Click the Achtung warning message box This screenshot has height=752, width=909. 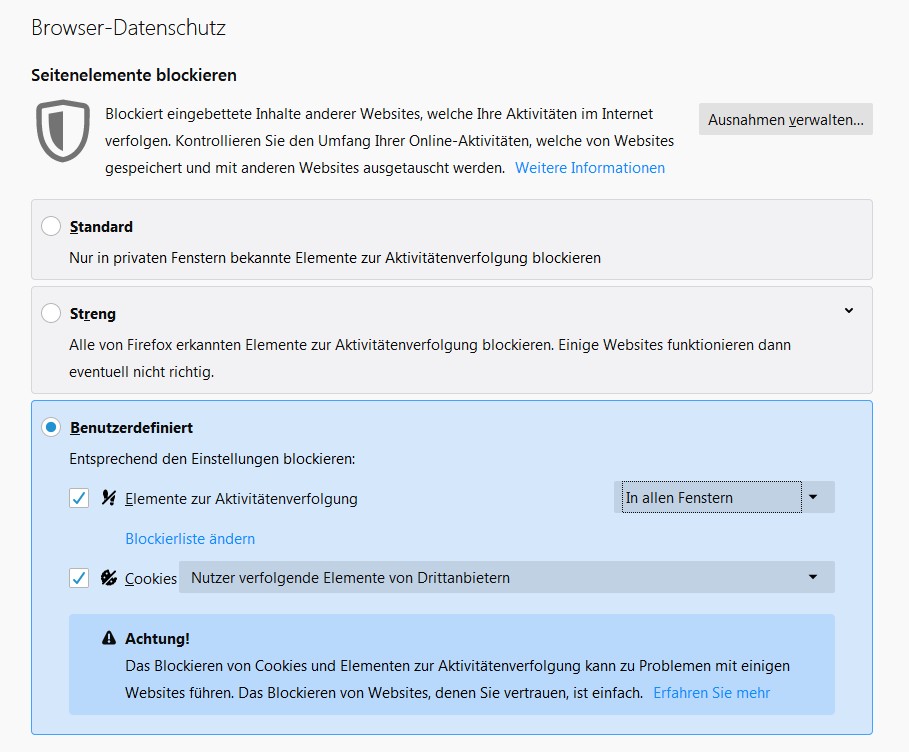[x=451, y=664]
